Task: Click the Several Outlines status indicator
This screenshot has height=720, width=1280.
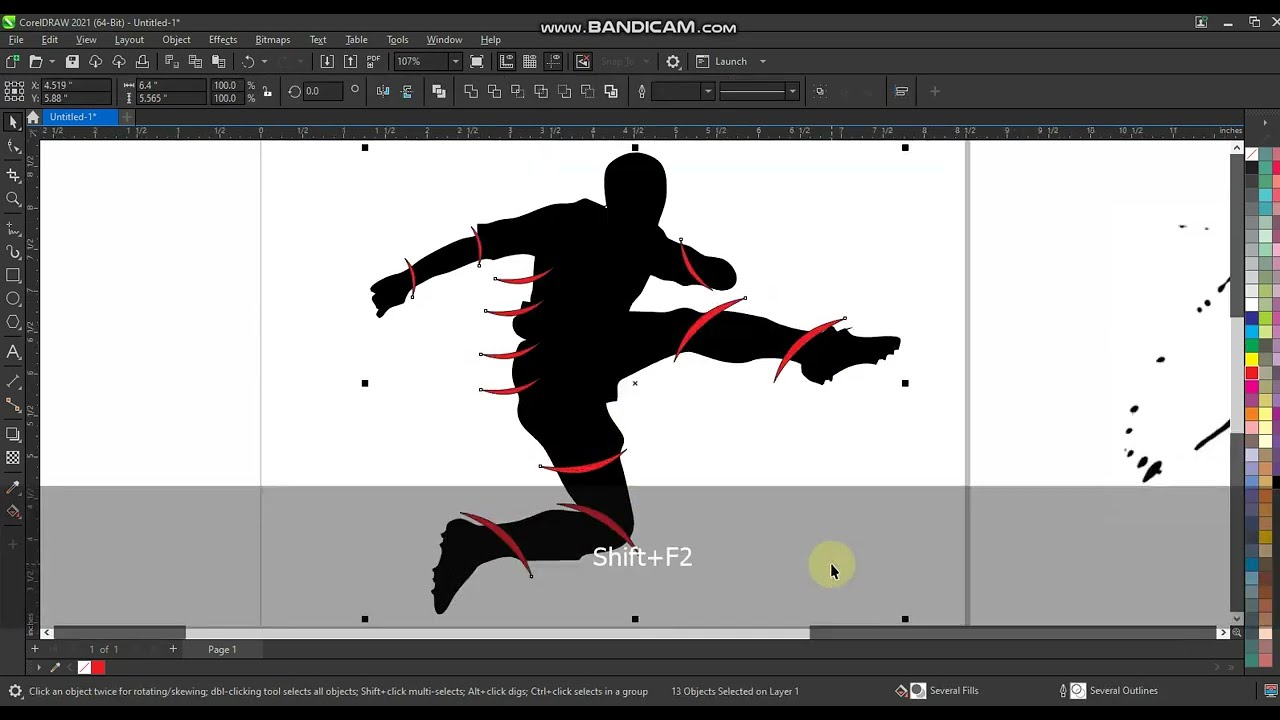Action: tap(1110, 691)
